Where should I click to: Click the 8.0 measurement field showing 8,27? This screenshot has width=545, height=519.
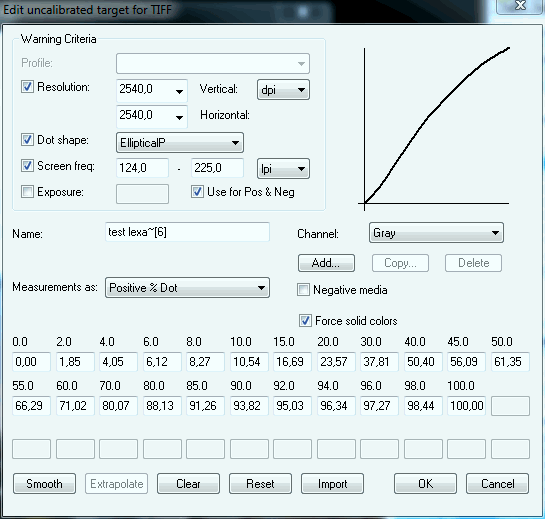tap(205, 362)
